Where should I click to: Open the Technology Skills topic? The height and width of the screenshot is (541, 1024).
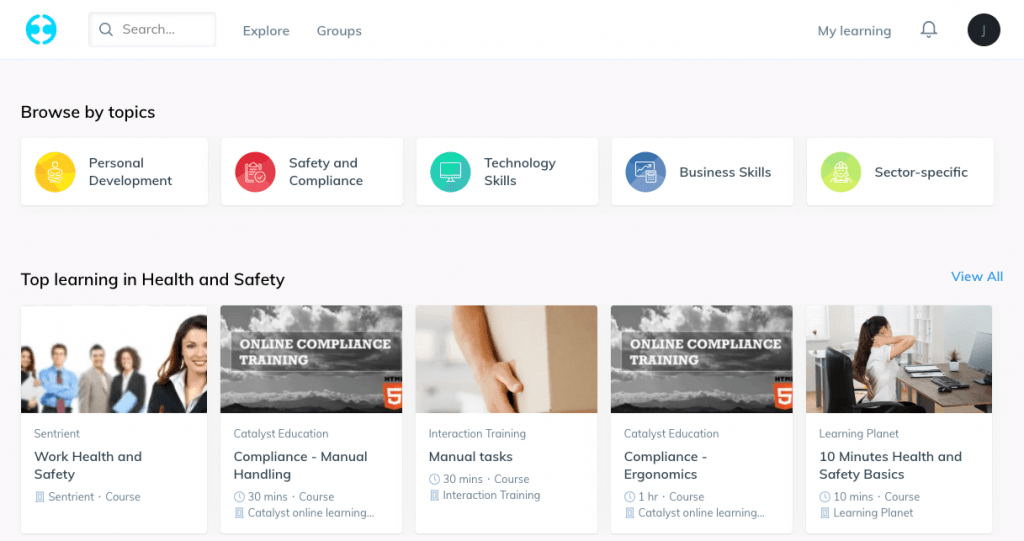click(x=507, y=171)
